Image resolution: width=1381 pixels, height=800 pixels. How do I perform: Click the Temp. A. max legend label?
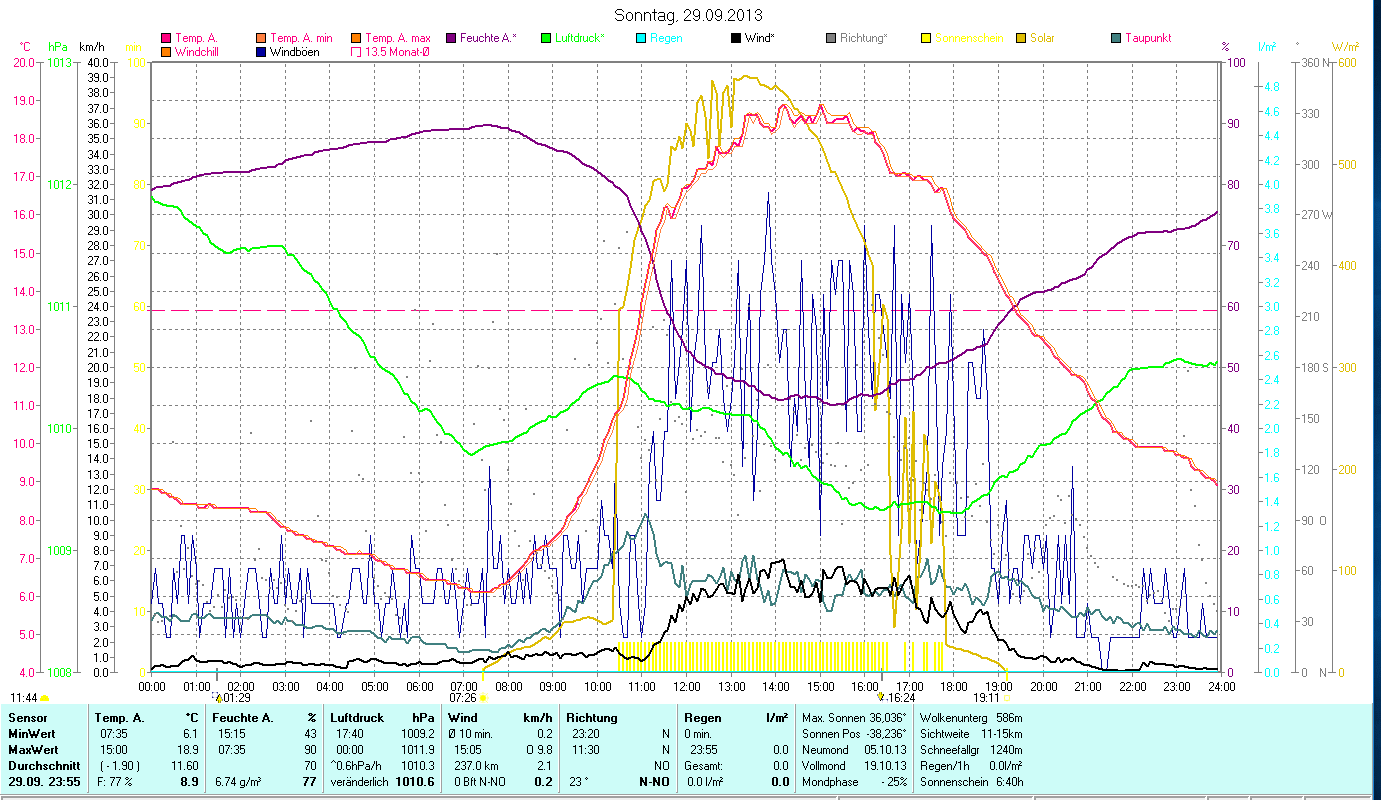click(x=399, y=38)
